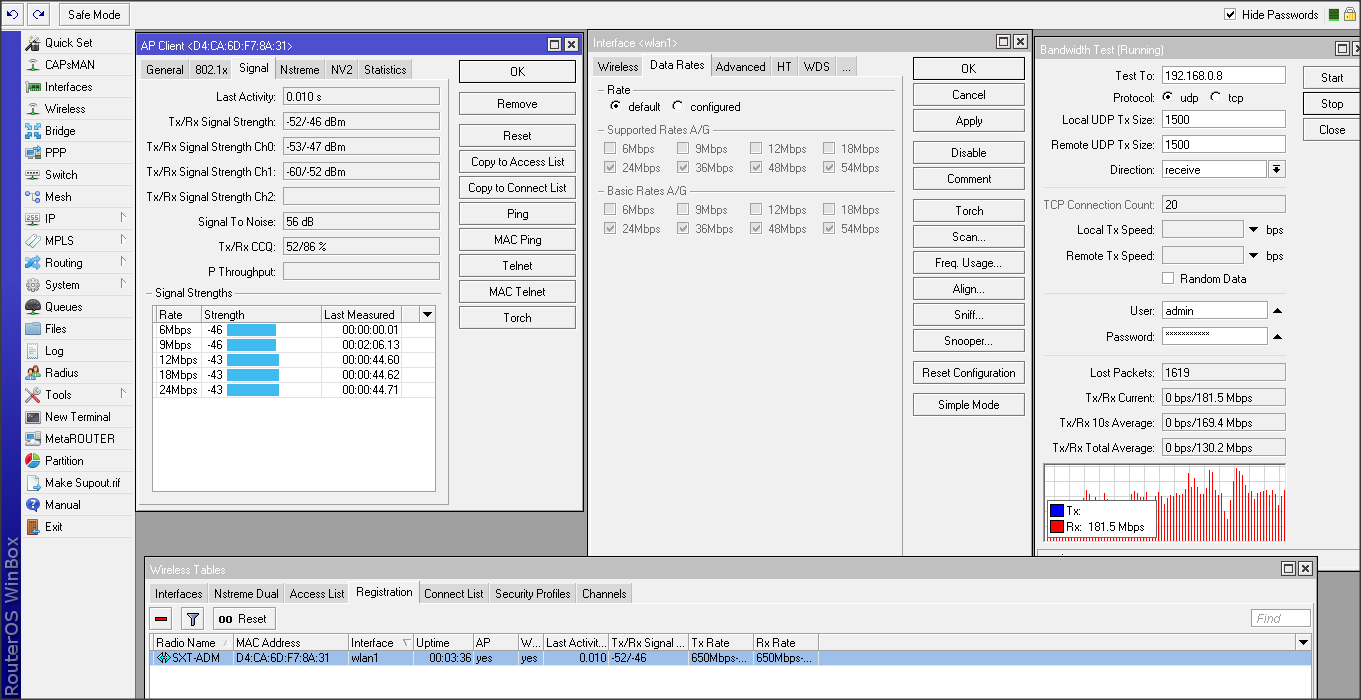This screenshot has width=1361, height=700.
Task: Open Direction dropdown arrow
Action: point(1277,170)
